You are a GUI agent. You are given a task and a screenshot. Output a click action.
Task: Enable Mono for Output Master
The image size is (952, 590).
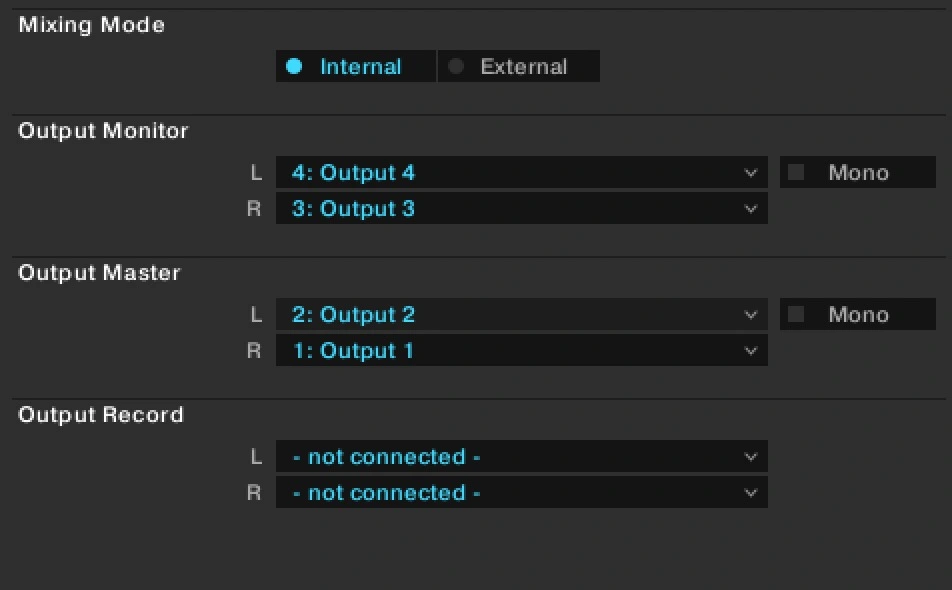[x=796, y=315]
